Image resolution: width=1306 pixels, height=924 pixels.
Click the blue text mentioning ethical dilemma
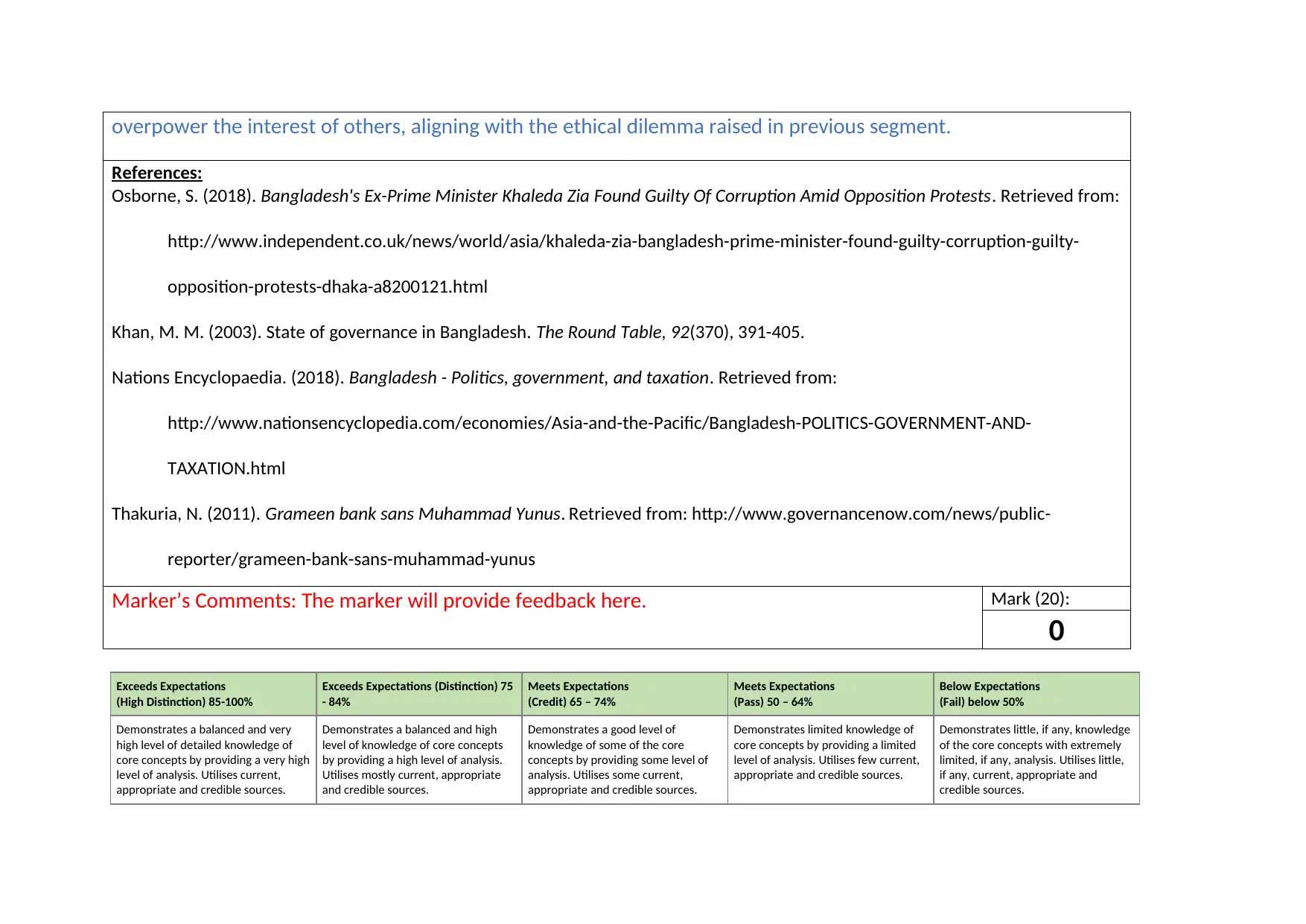531,127
